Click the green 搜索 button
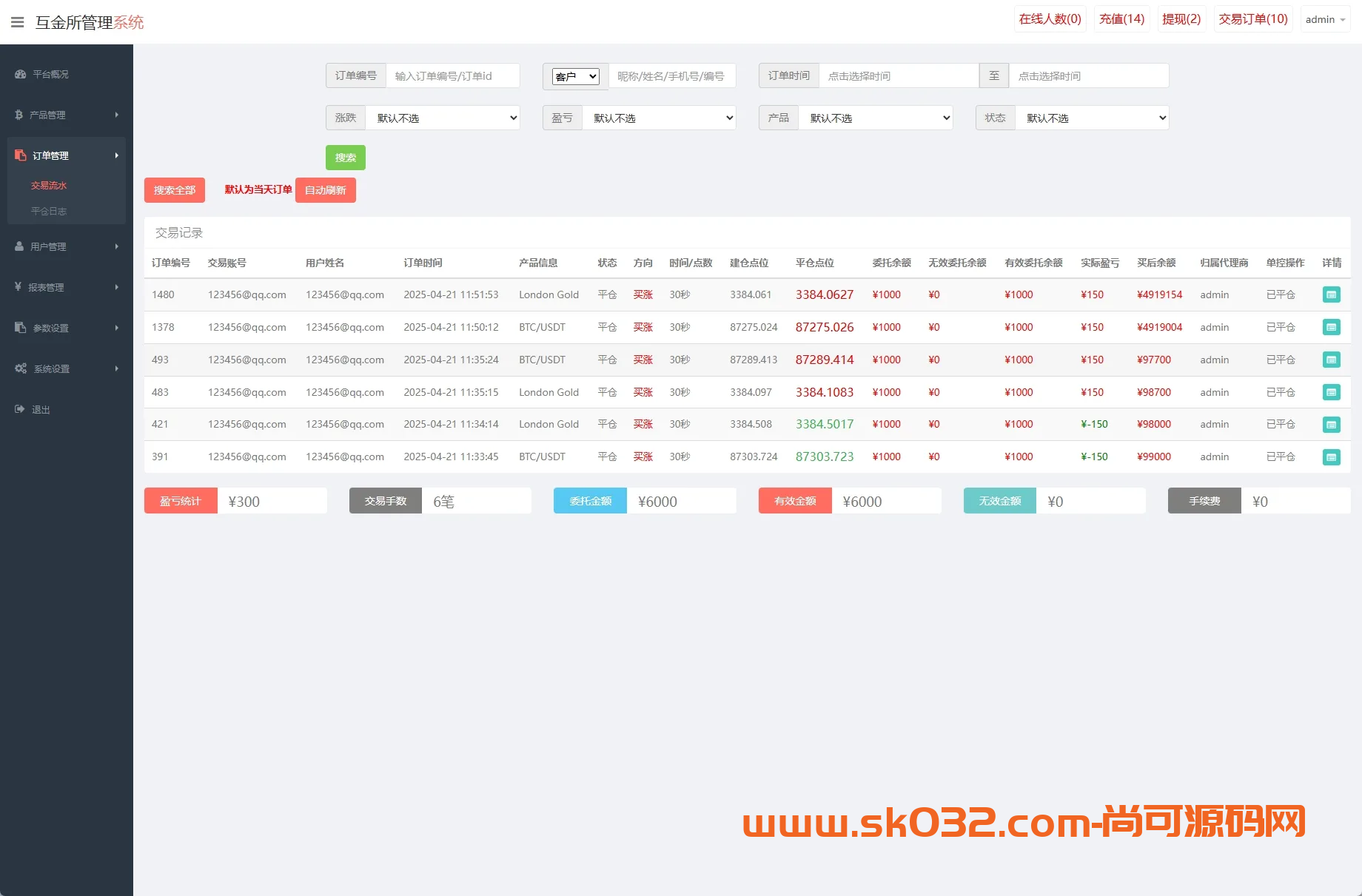 pyautogui.click(x=345, y=158)
